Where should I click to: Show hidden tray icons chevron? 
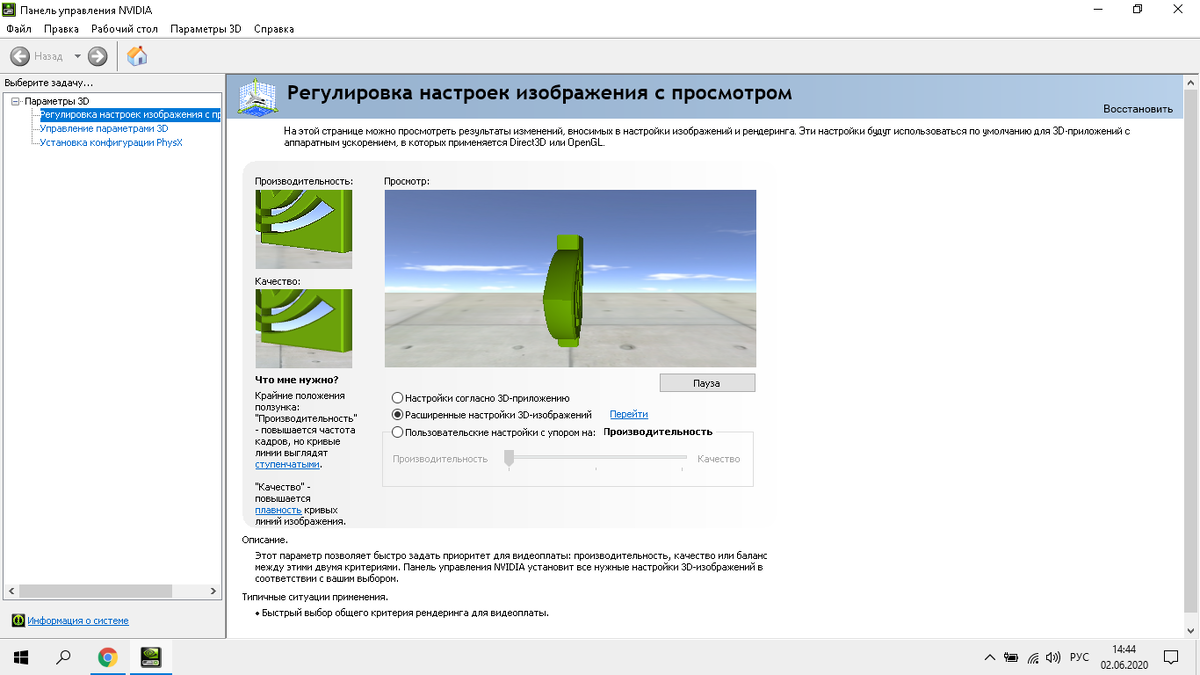[x=990, y=658]
